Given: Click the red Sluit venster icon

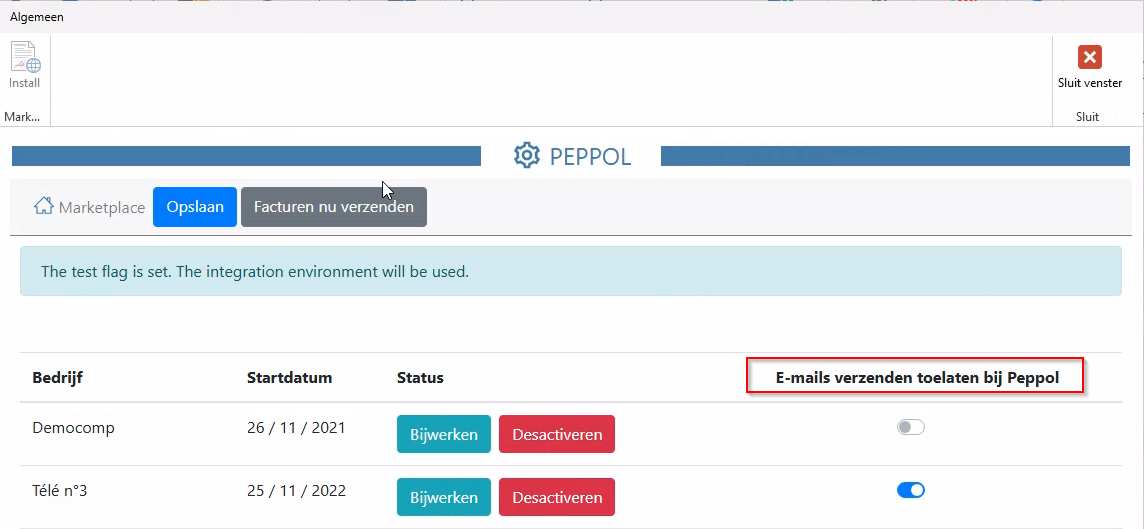Looking at the screenshot, I should 1089,58.
